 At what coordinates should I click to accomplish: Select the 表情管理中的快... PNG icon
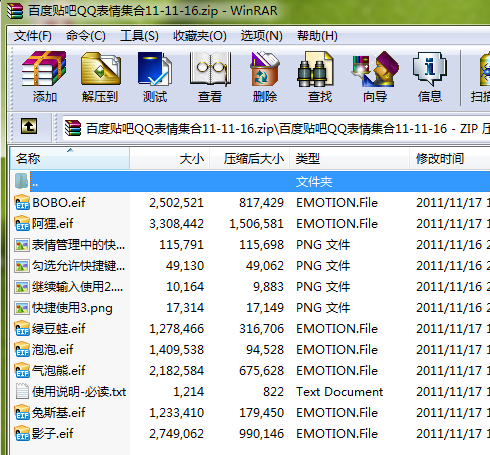pyautogui.click(x=22, y=245)
